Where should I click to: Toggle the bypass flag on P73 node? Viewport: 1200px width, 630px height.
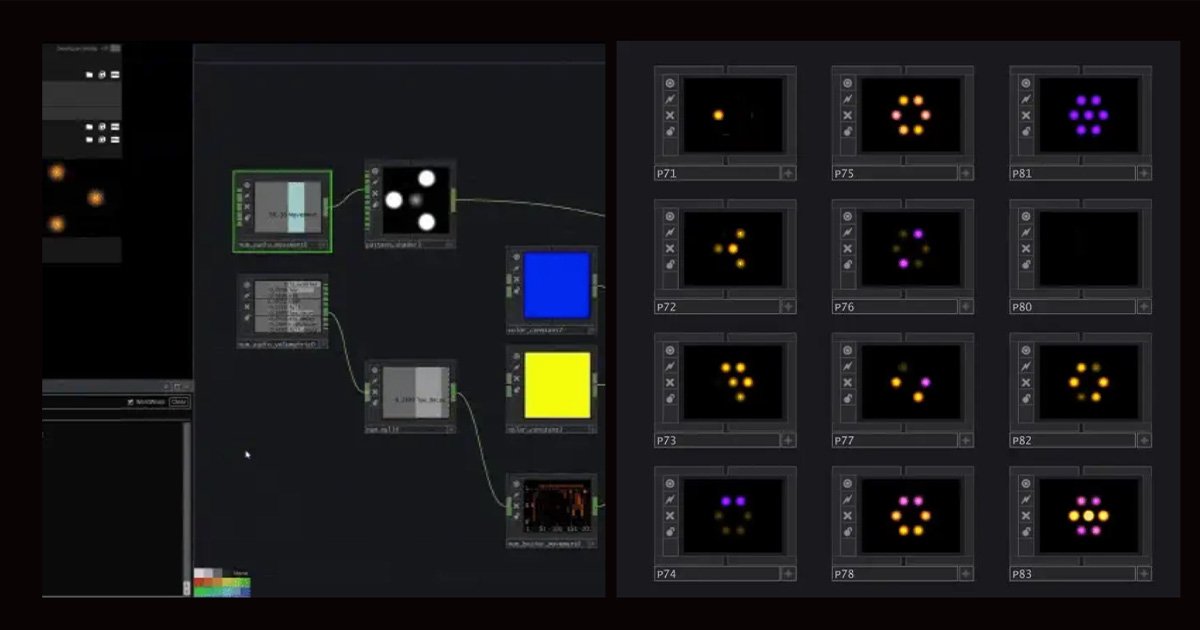click(670, 382)
